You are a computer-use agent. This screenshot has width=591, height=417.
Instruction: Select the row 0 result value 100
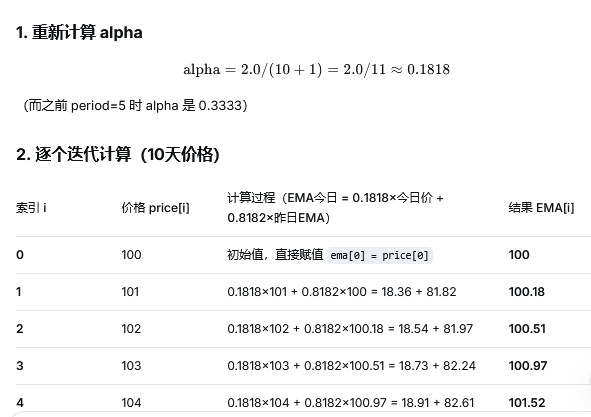(x=519, y=255)
